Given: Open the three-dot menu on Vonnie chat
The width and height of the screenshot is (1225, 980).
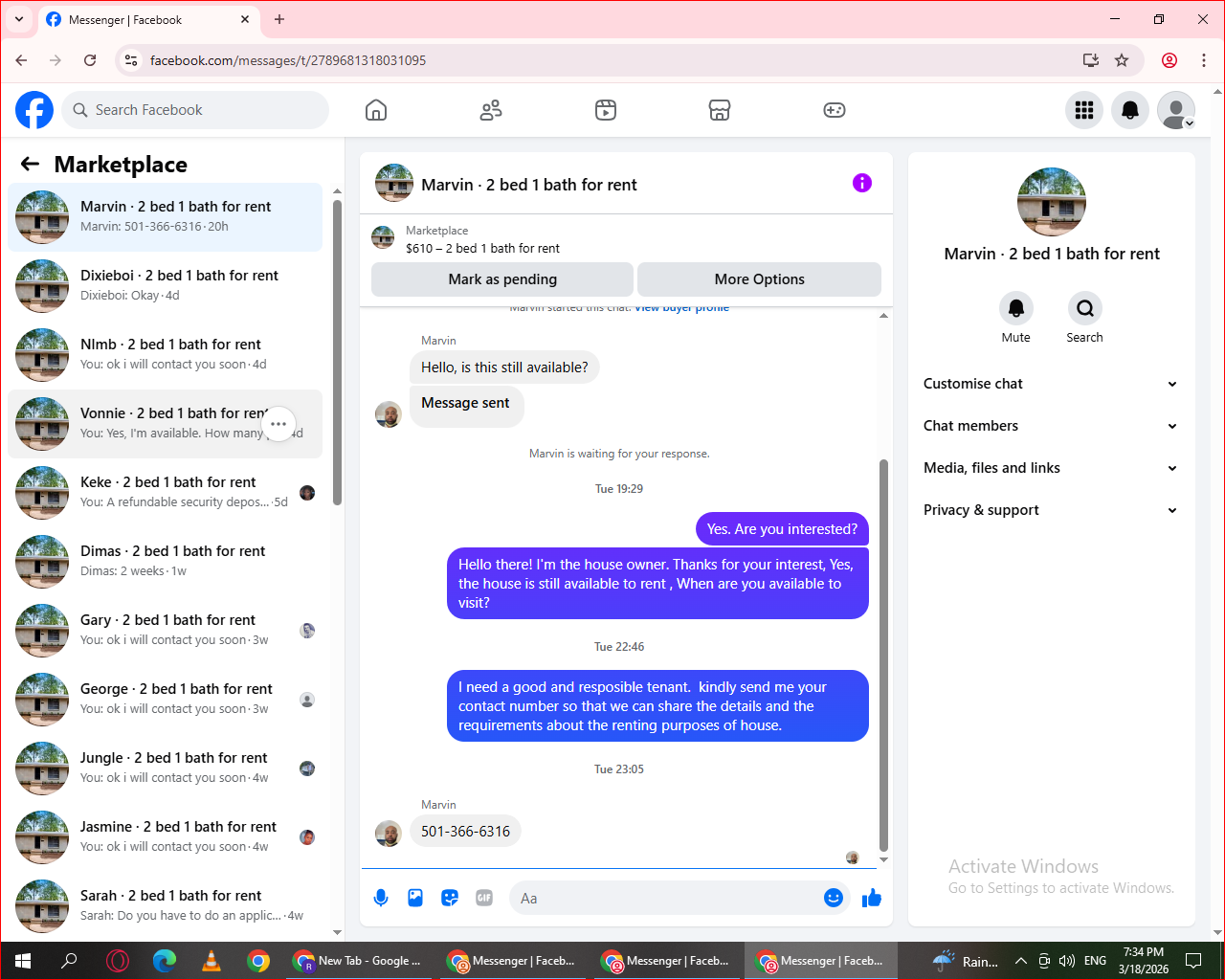Looking at the screenshot, I should 278,424.
